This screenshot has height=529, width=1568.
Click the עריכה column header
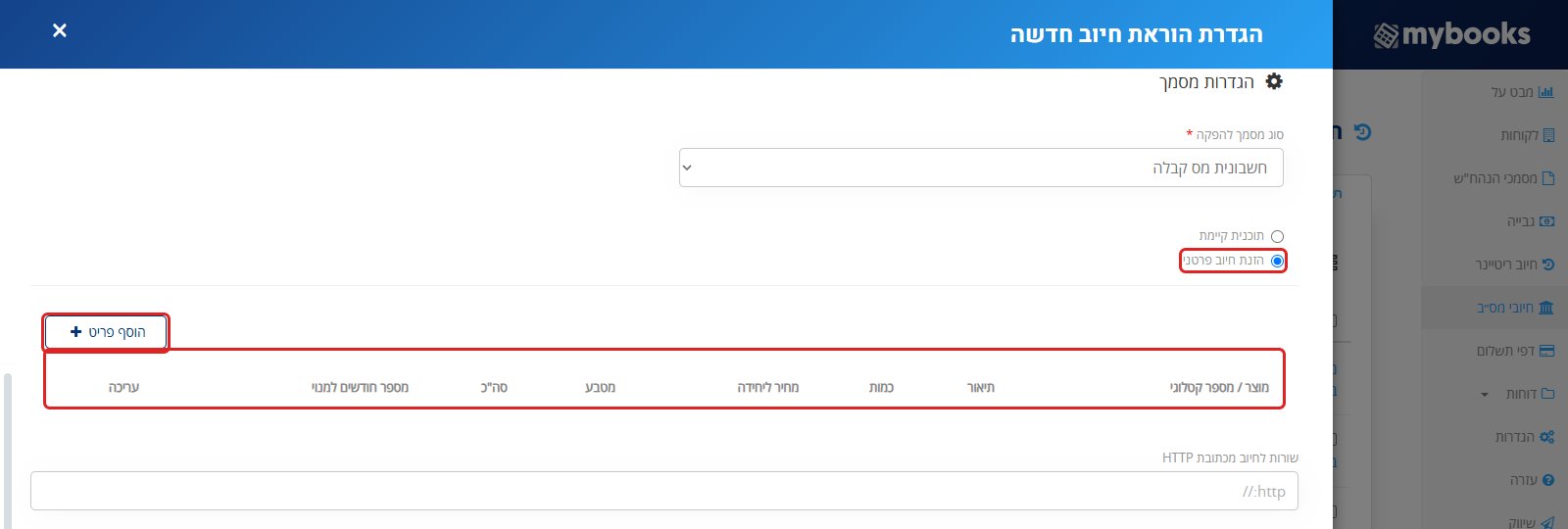(x=123, y=388)
